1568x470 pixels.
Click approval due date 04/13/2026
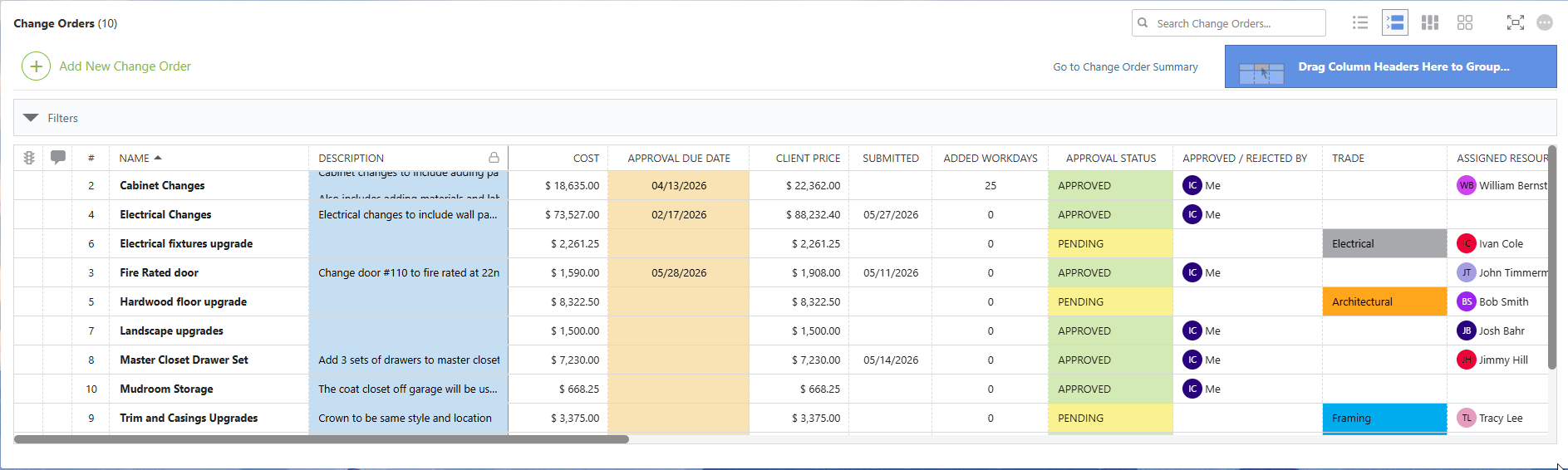pyautogui.click(x=679, y=185)
